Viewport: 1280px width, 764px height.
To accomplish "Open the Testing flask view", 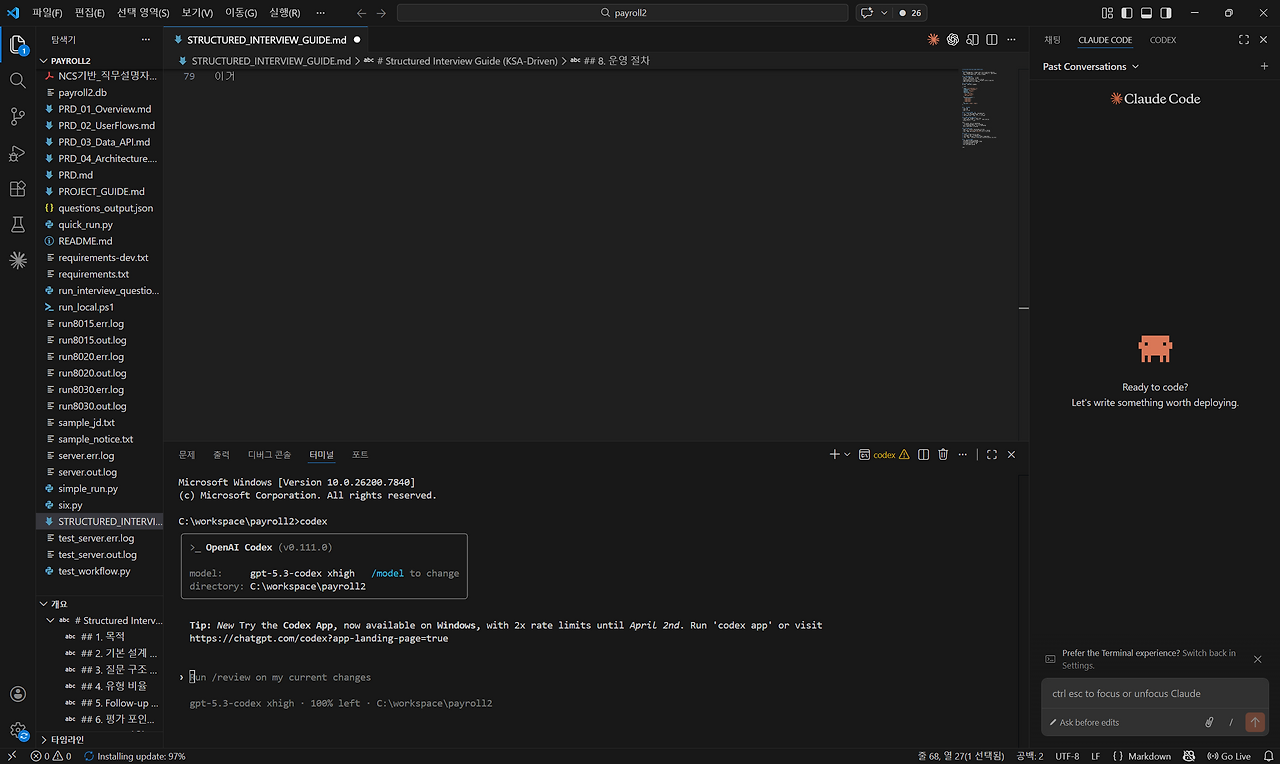I will [x=17, y=225].
